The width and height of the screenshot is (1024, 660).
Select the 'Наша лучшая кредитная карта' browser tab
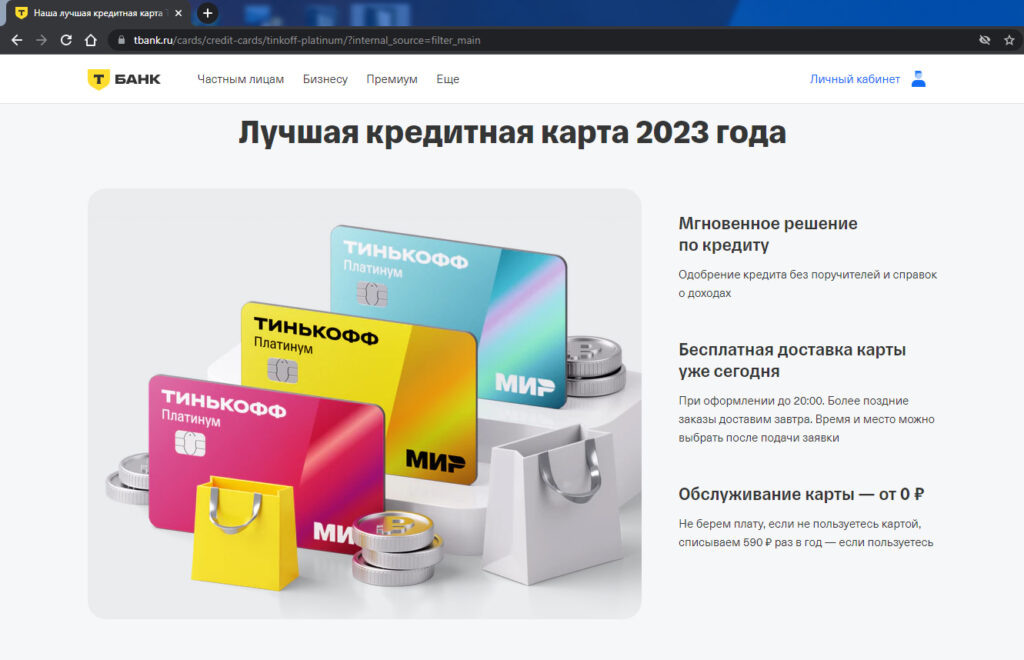(x=97, y=13)
